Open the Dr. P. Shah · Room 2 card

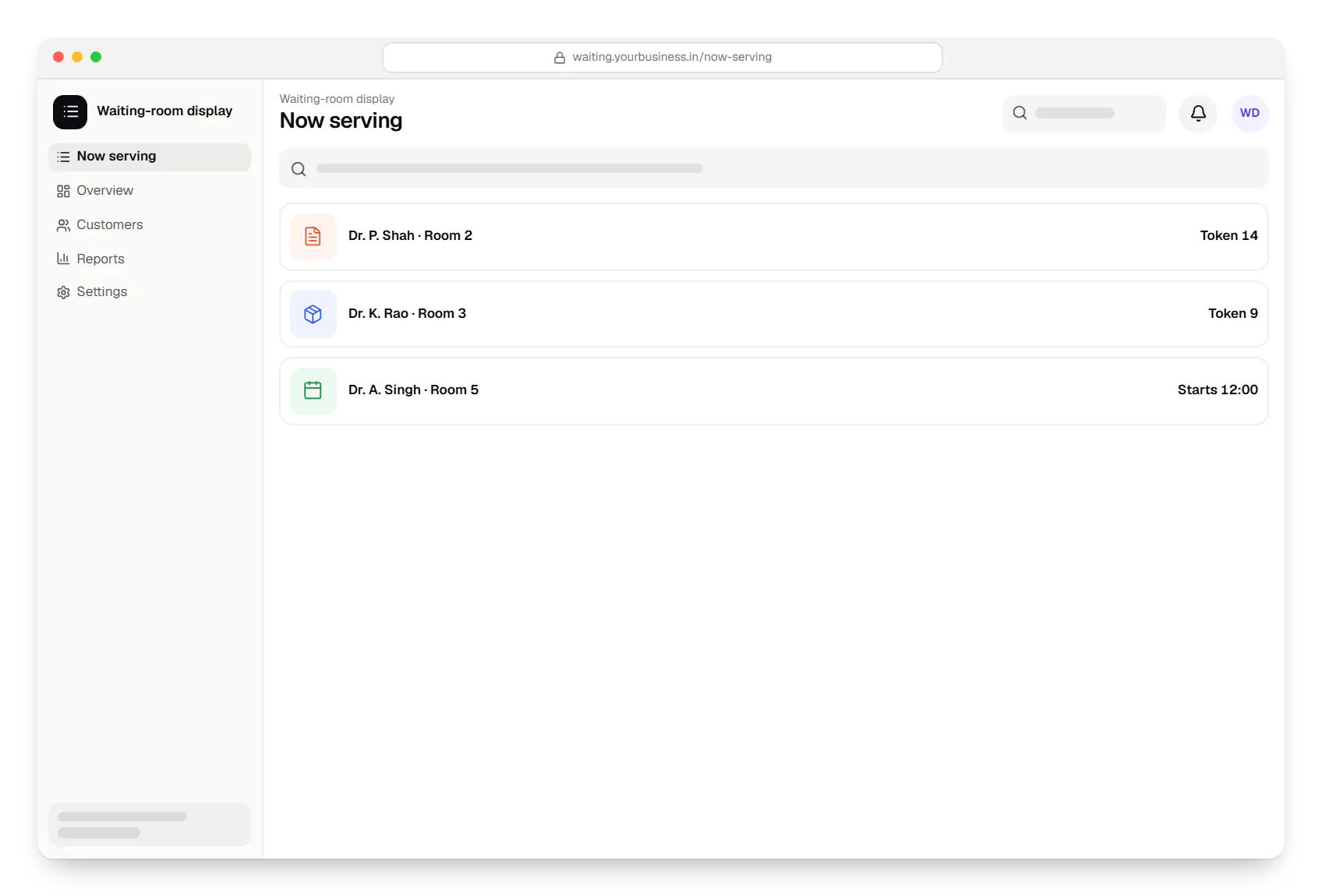point(774,237)
